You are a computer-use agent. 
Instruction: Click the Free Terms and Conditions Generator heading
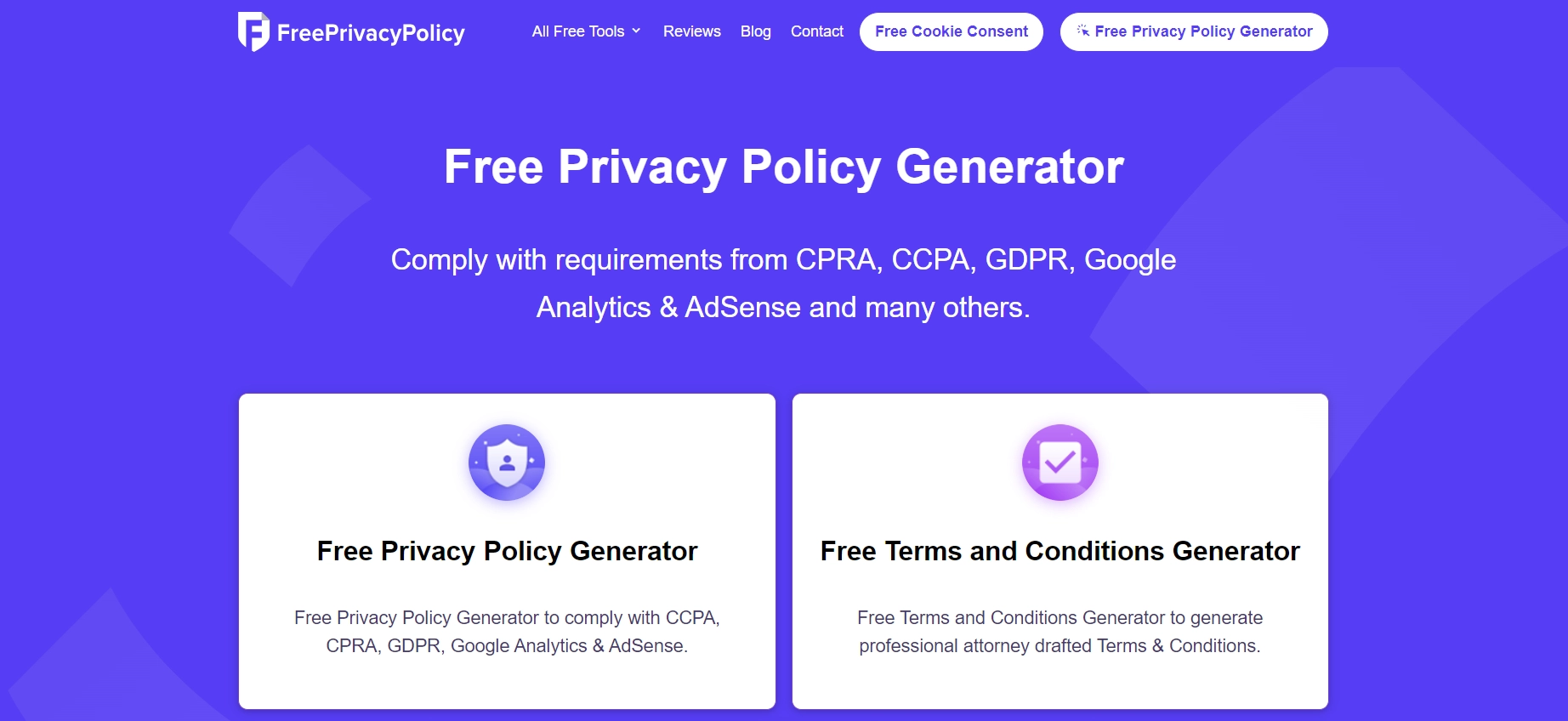click(x=1059, y=551)
